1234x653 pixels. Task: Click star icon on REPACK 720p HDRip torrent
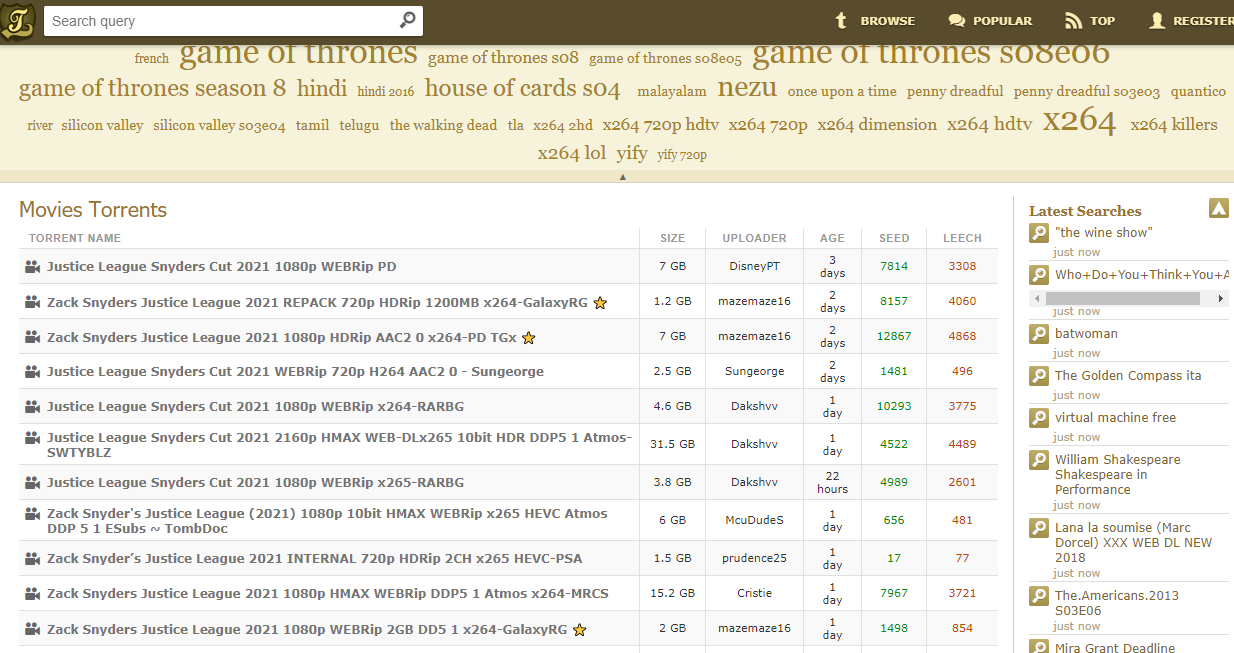click(600, 303)
